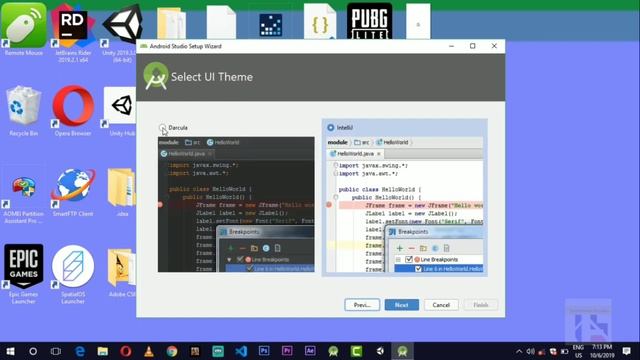Open Opera from the taskbar
The width and height of the screenshot is (640, 360).
pos(126,351)
